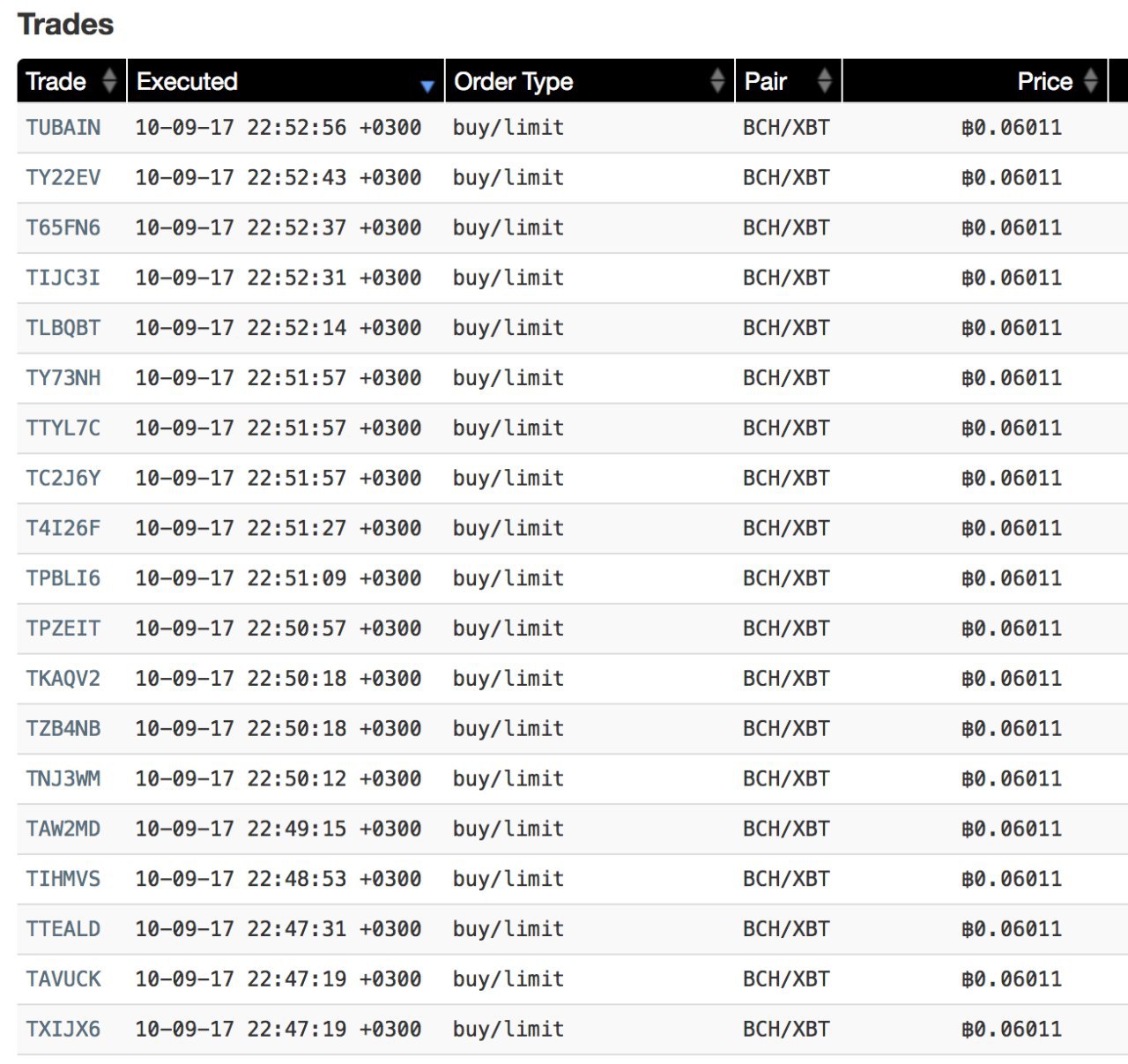
Task: Open trade TLBQBT link
Action: click(x=63, y=328)
